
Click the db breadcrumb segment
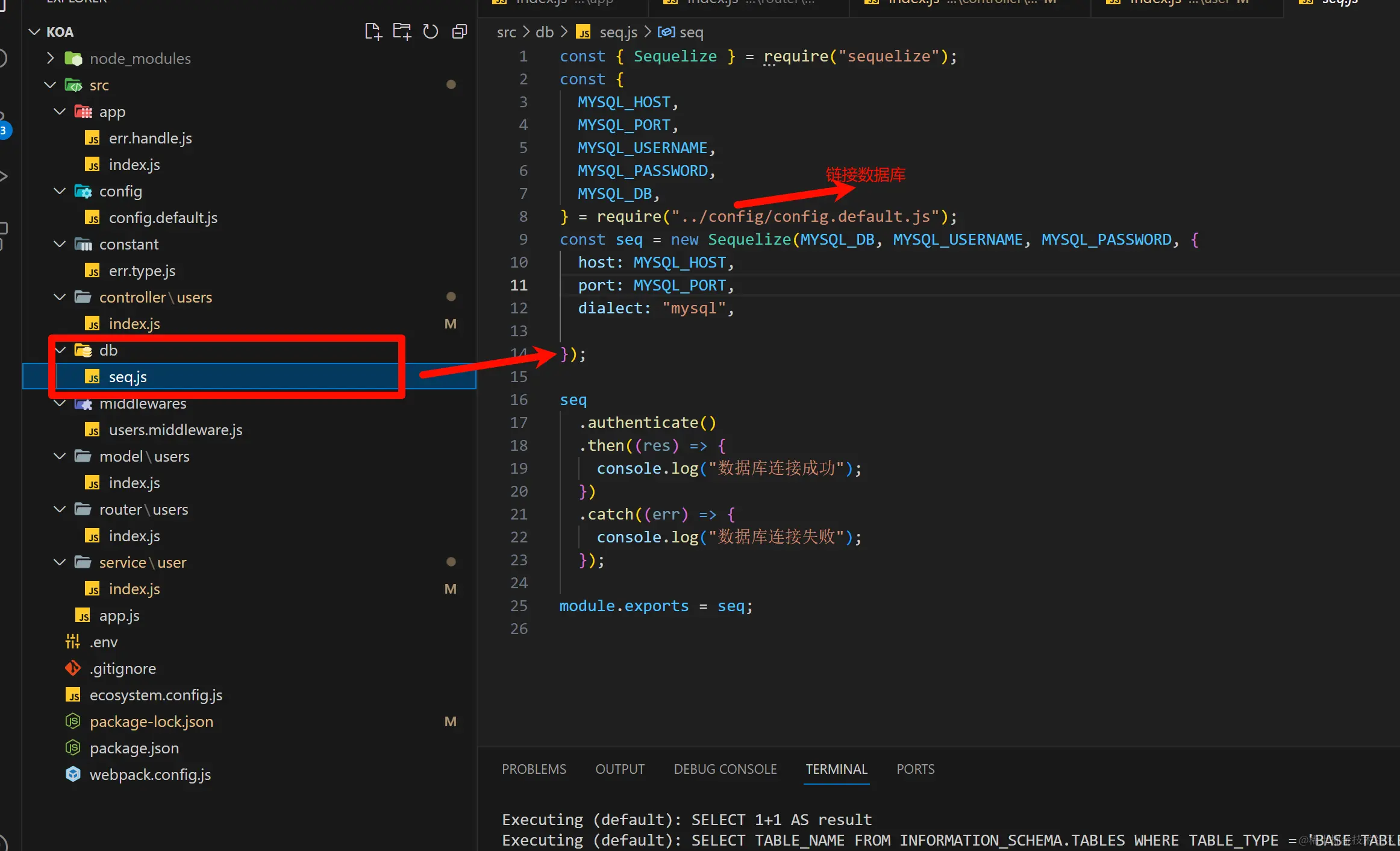pyautogui.click(x=545, y=32)
